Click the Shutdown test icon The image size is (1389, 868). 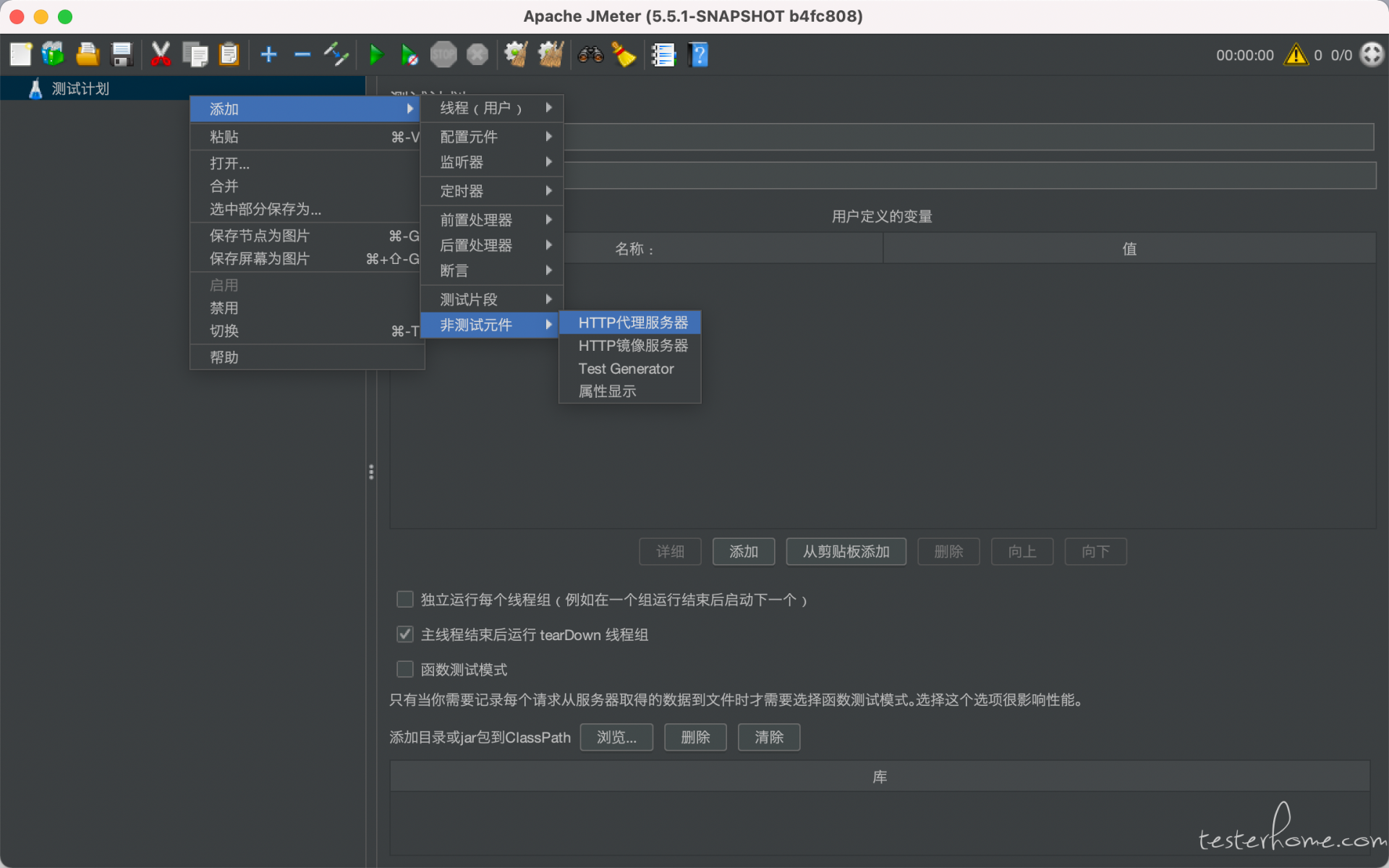[477, 54]
